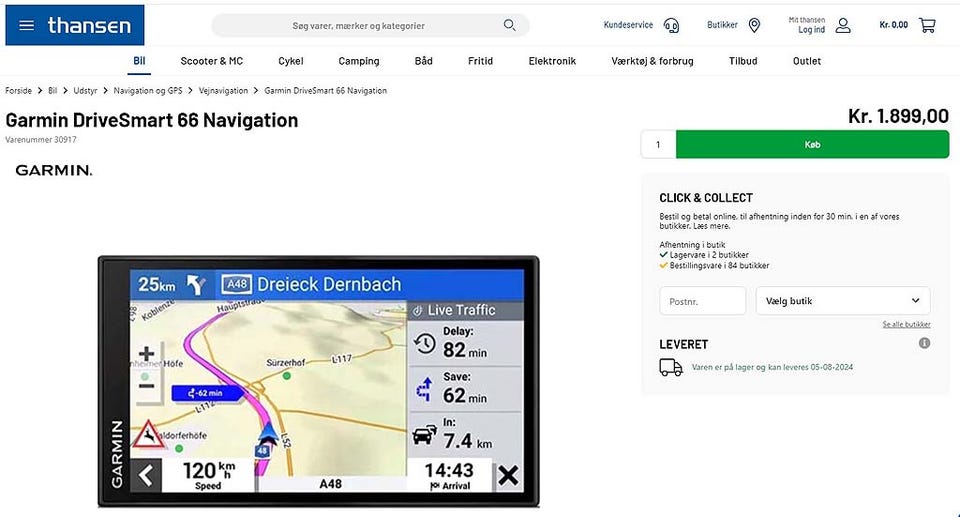
Task: Open the Scooter & MC category
Action: coord(212,61)
